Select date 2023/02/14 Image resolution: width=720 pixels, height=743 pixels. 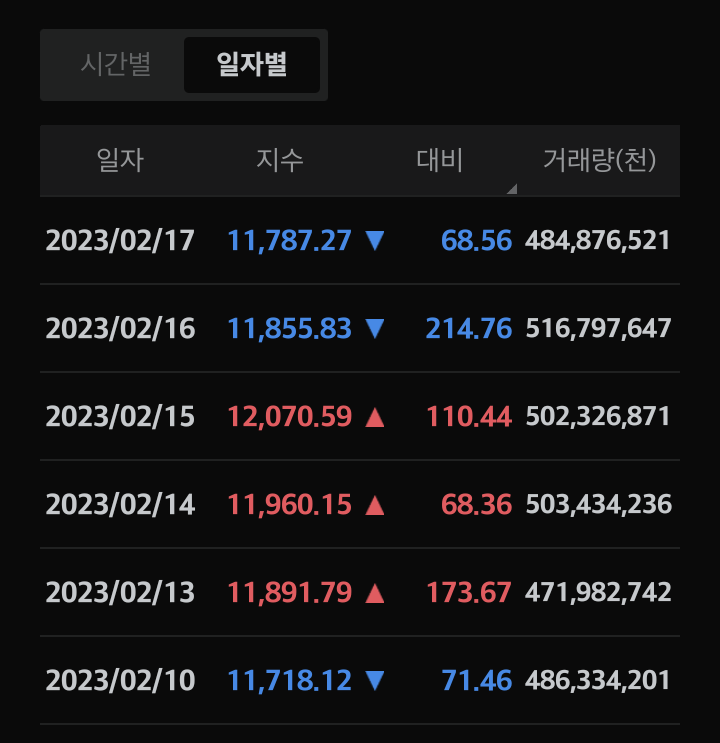point(120,504)
